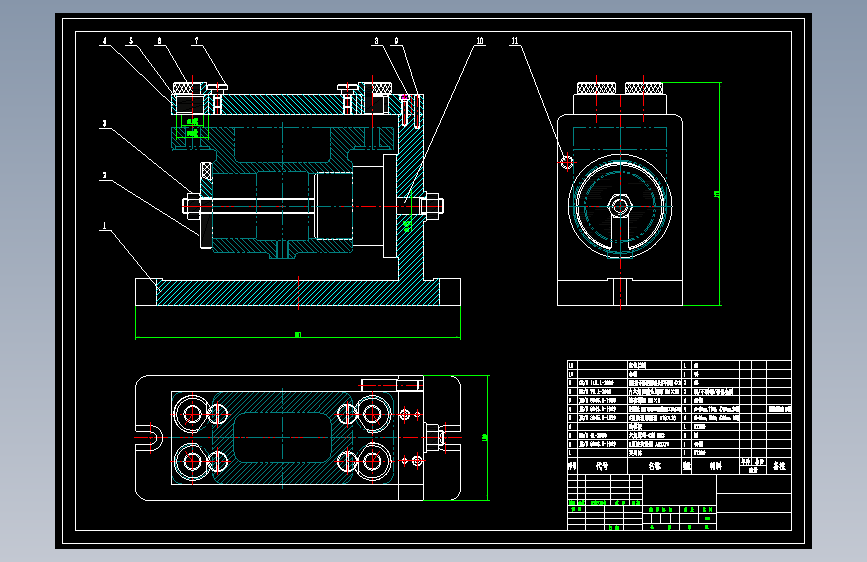Pick the base plate hatch in the front view
The width and height of the screenshot is (867, 562).
pos(298,293)
